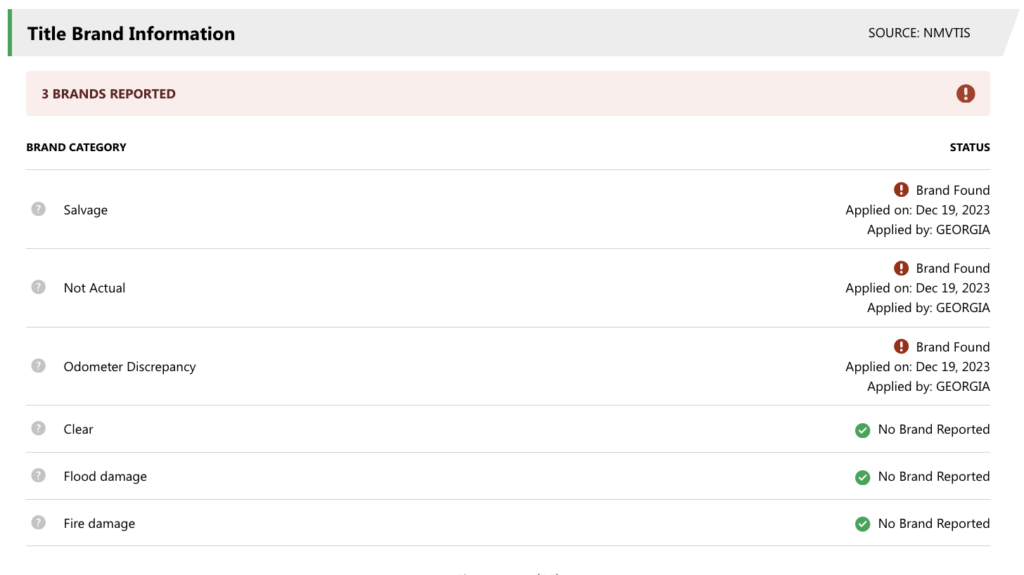Select the Odometer Discrepancy label

coord(129,367)
